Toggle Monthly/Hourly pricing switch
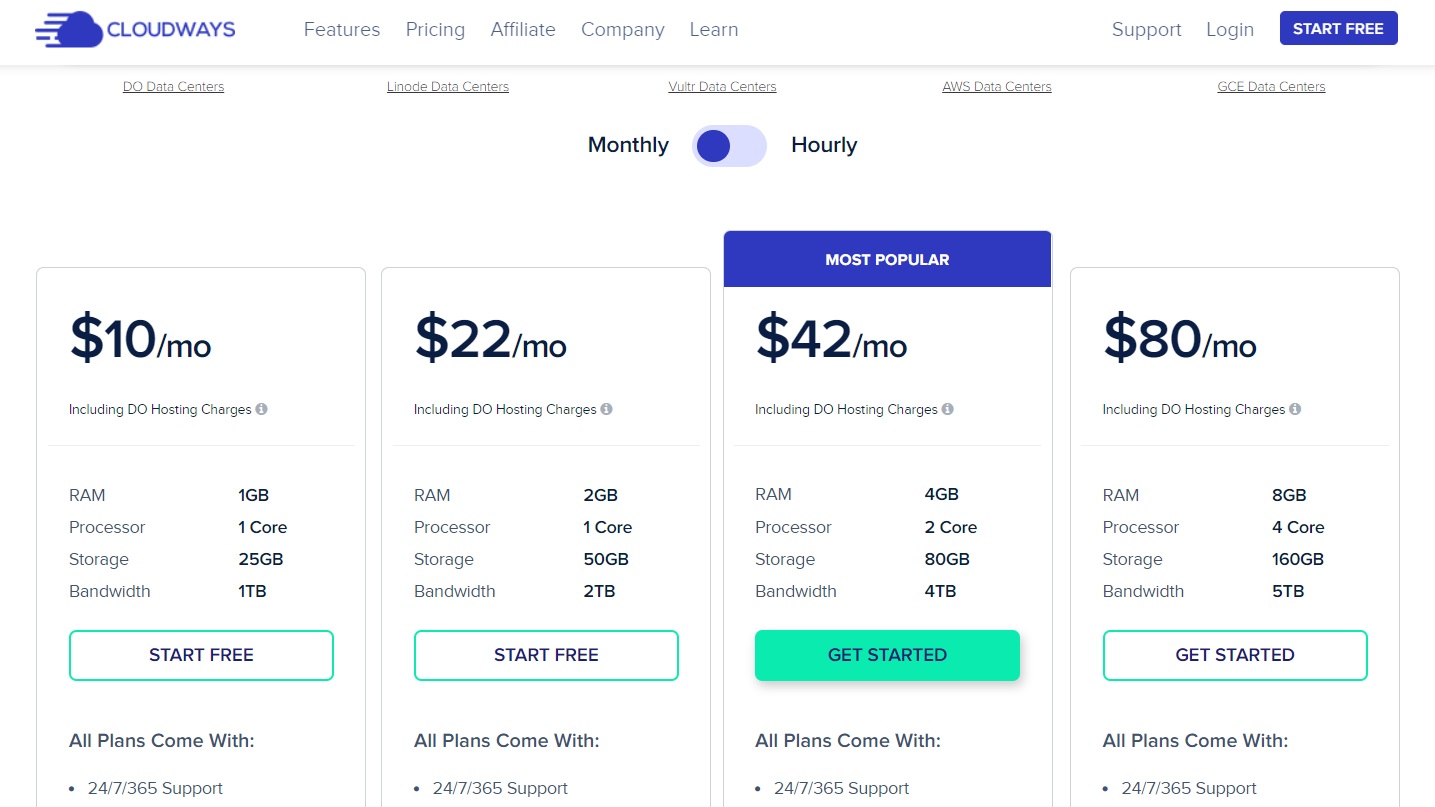Viewport: 1435px width, 807px height. click(x=730, y=146)
